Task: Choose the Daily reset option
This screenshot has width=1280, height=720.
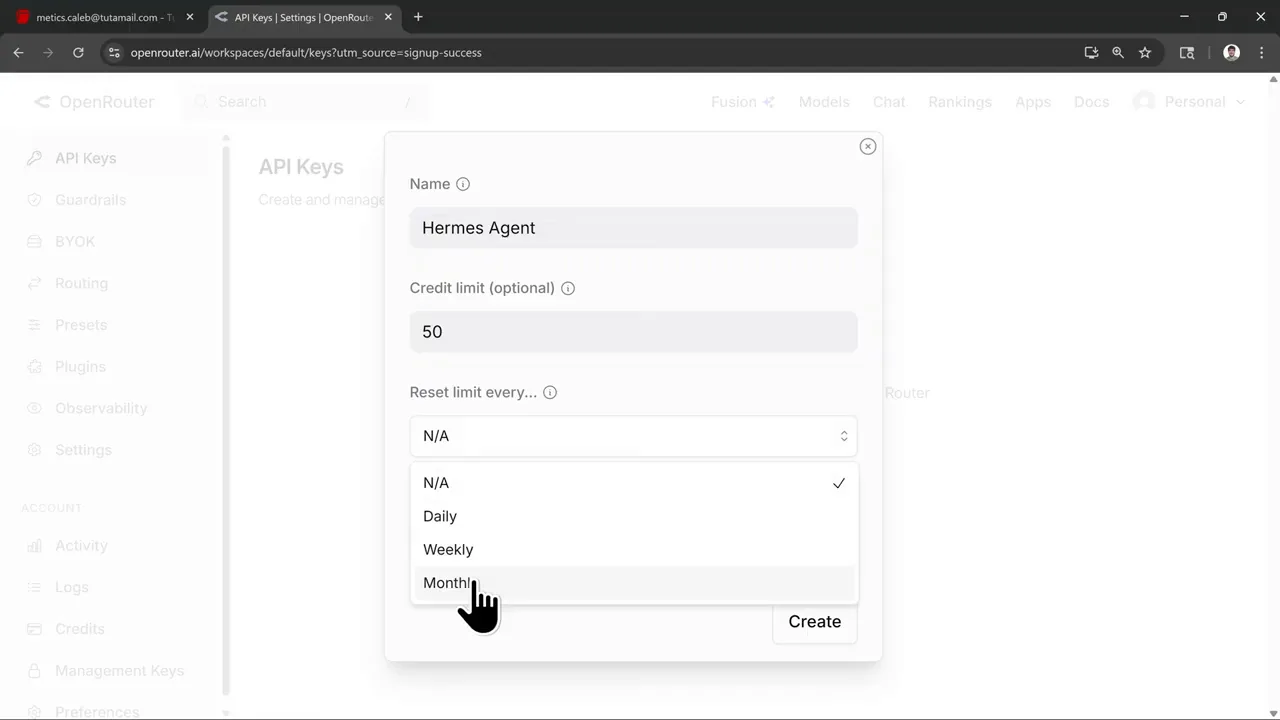Action: point(633,516)
